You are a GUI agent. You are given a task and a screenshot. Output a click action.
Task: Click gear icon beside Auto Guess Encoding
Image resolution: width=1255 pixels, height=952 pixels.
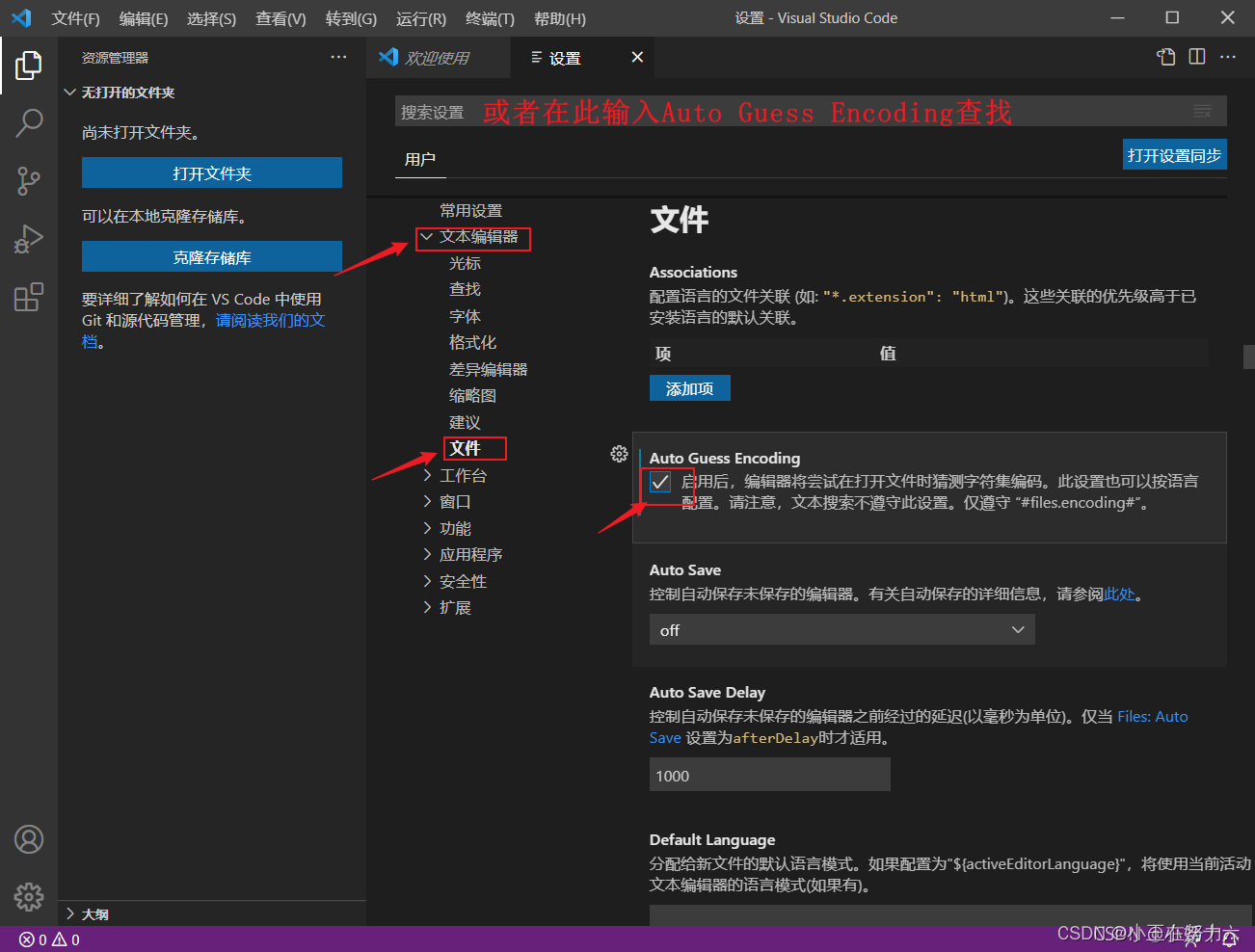(619, 454)
